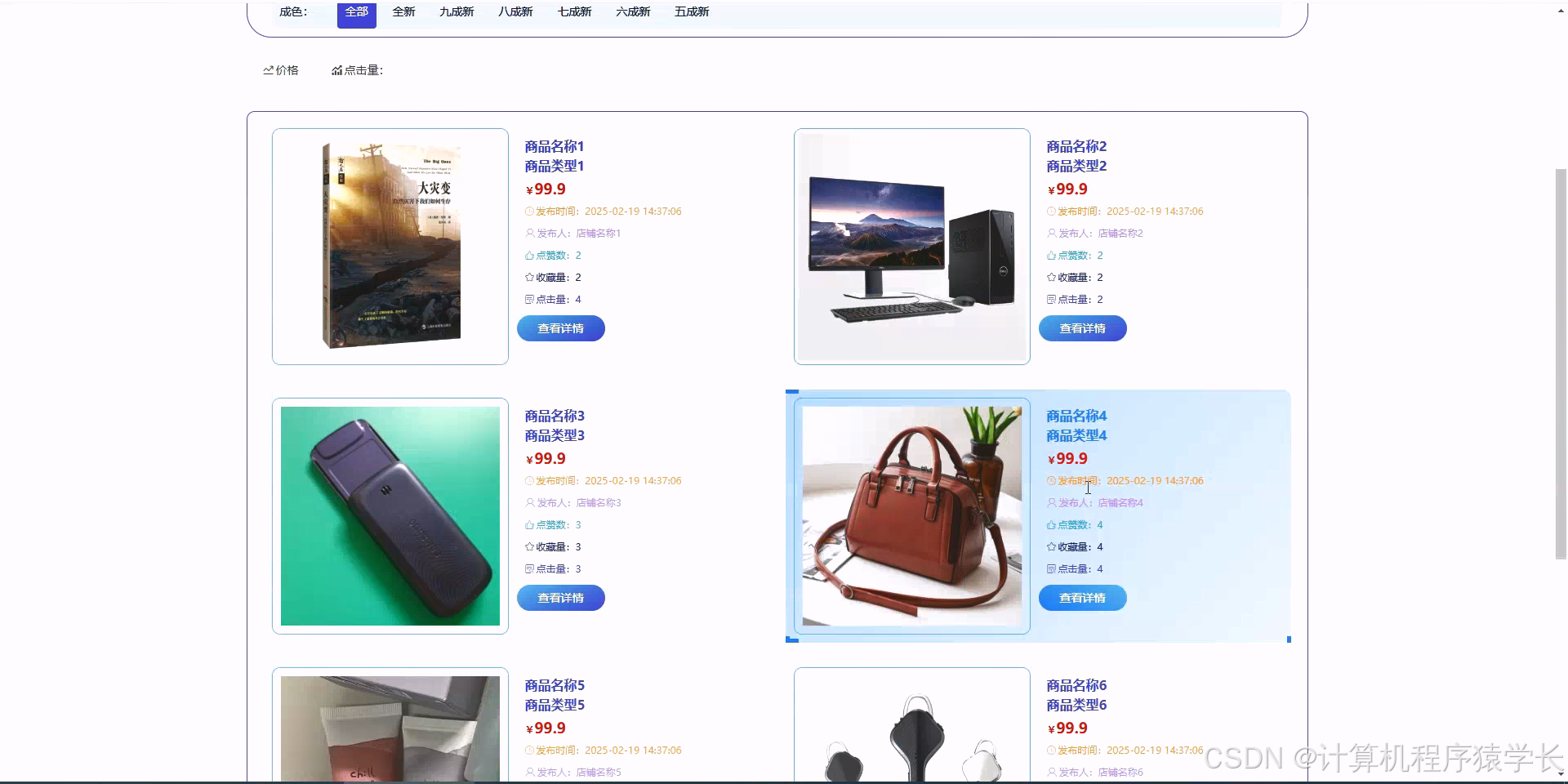This screenshot has height=784, width=1568.
Task: Click 查看详情 button for 商品名称1
Action: (x=560, y=327)
